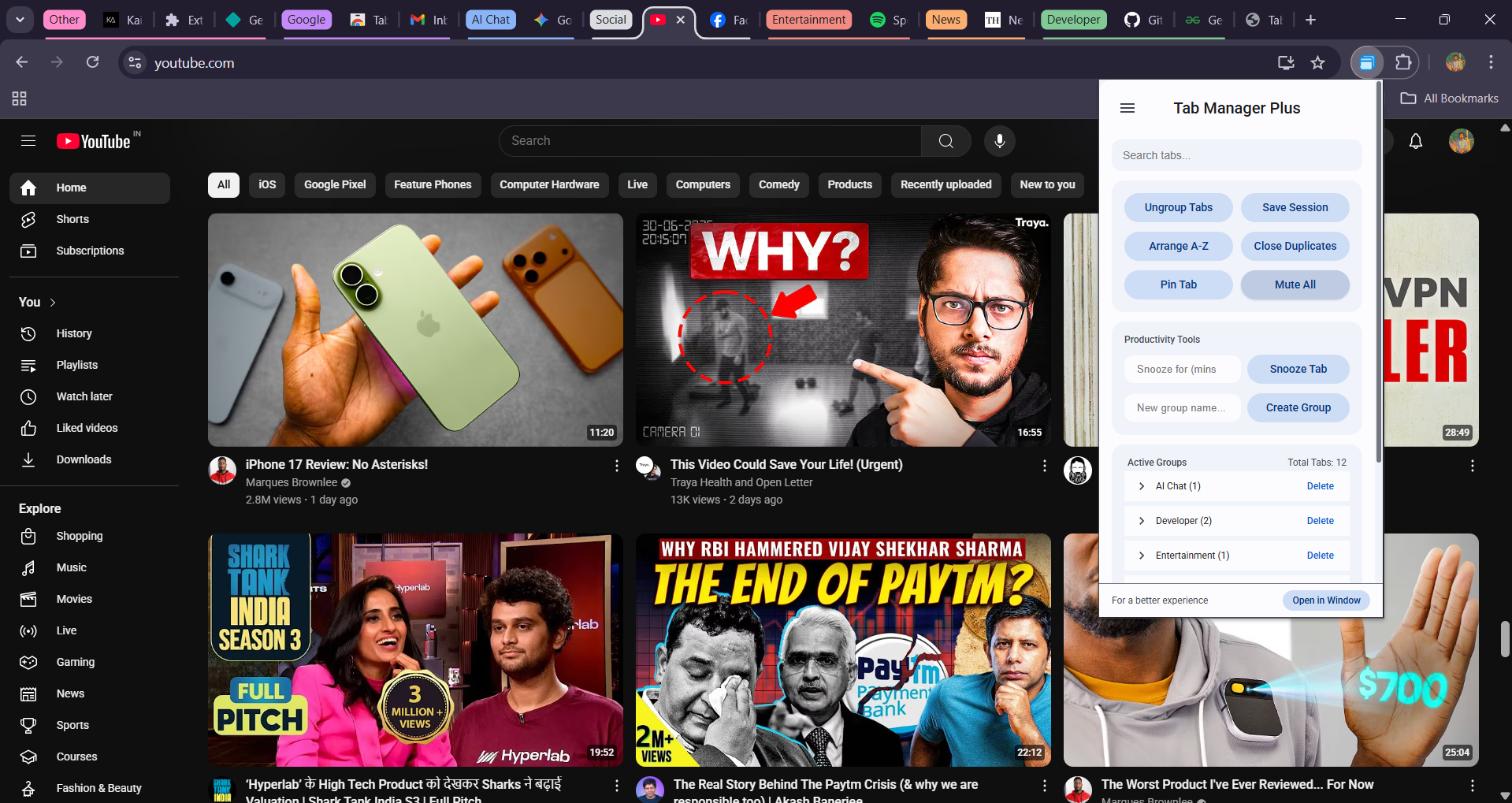Click Open in Window link
Screen dimensions: 1512x803
(1325, 600)
